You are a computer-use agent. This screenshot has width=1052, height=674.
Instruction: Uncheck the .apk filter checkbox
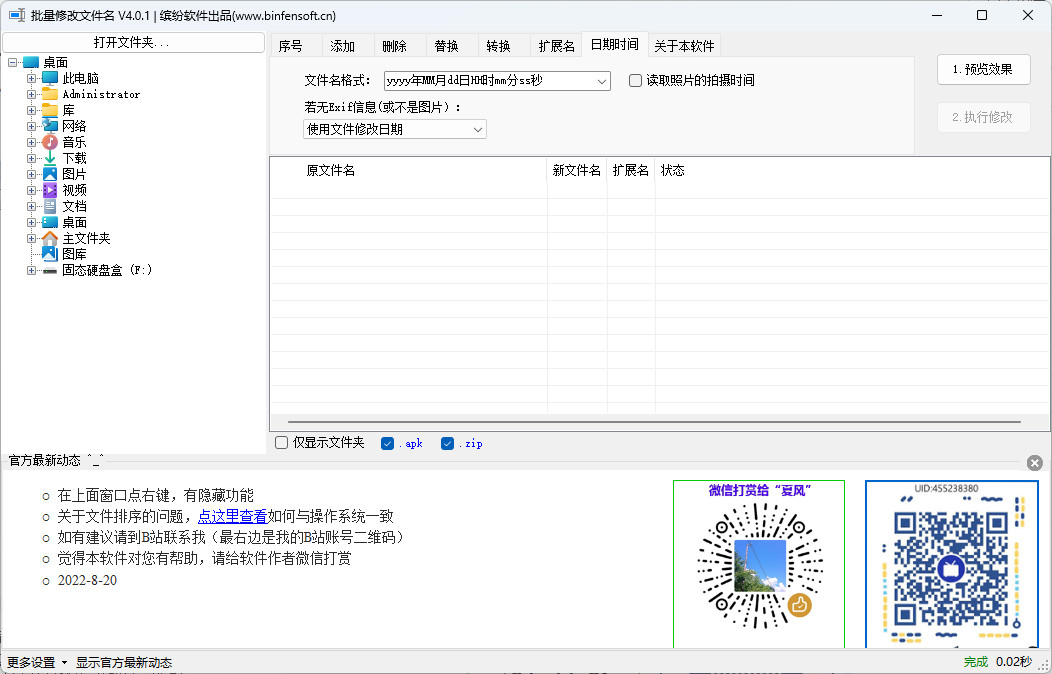click(x=387, y=443)
